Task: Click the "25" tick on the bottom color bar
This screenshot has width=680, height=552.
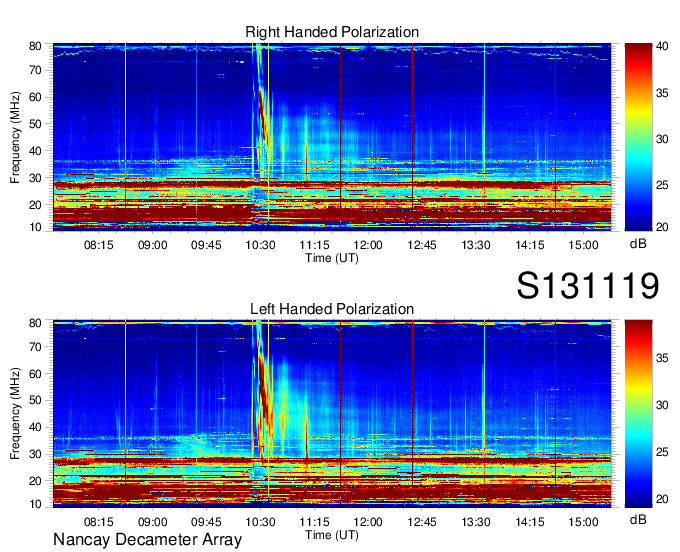Action: click(x=662, y=452)
